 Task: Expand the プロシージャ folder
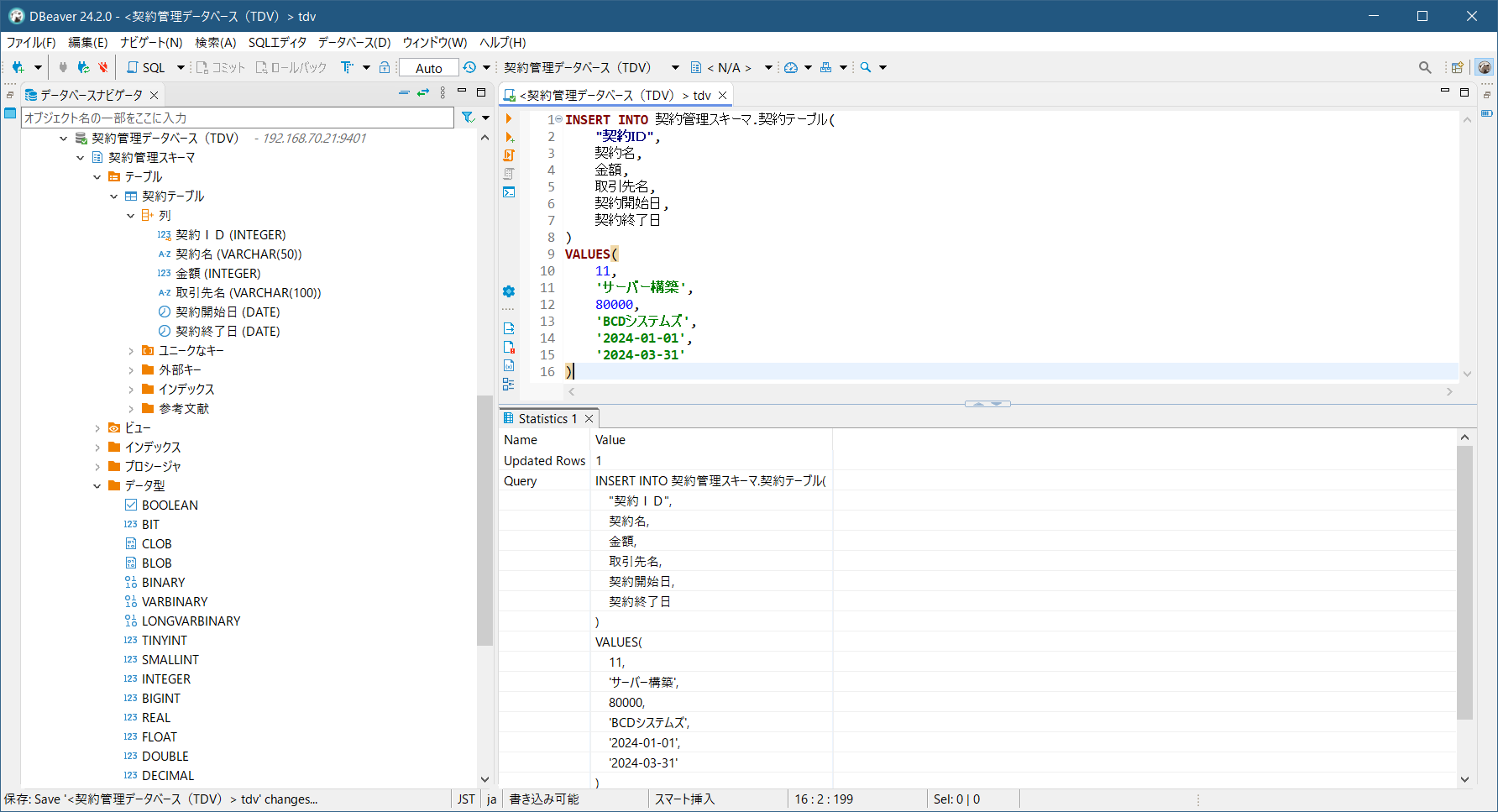click(97, 466)
